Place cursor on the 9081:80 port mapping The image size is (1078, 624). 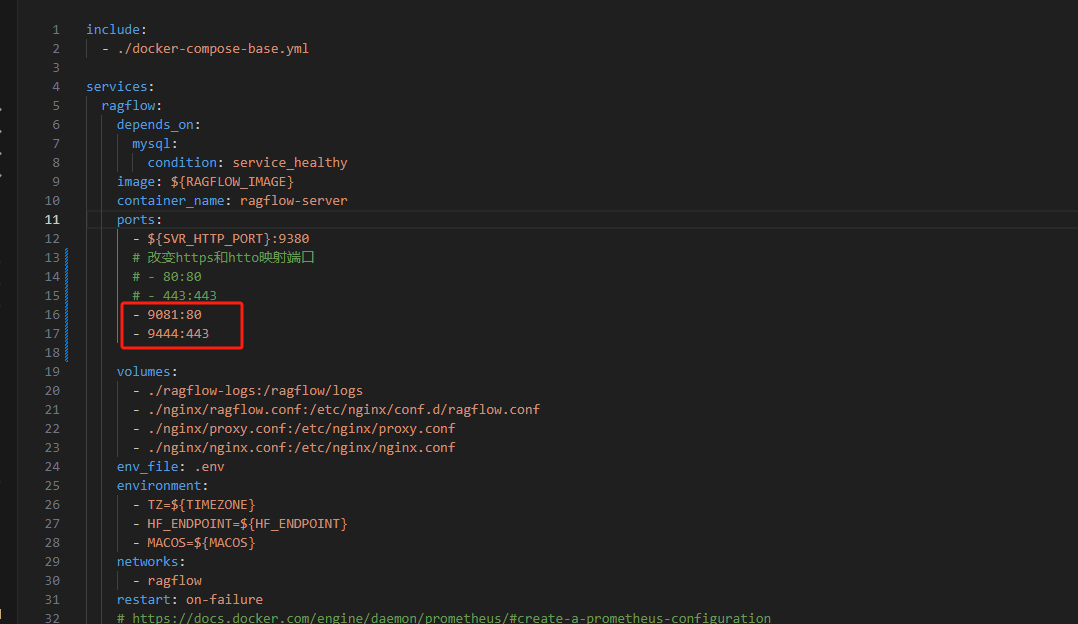click(x=174, y=314)
